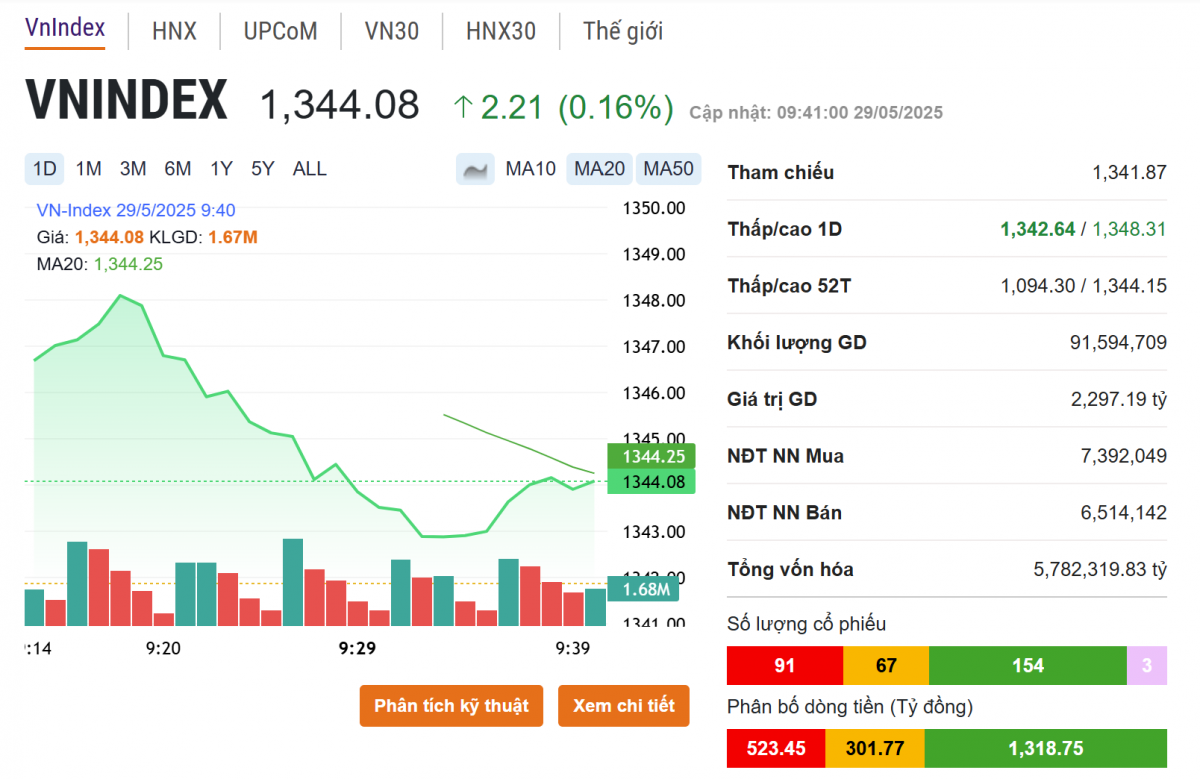1200x779 pixels.
Task: Click the Cập nhật timestamp text
Action: (x=816, y=113)
